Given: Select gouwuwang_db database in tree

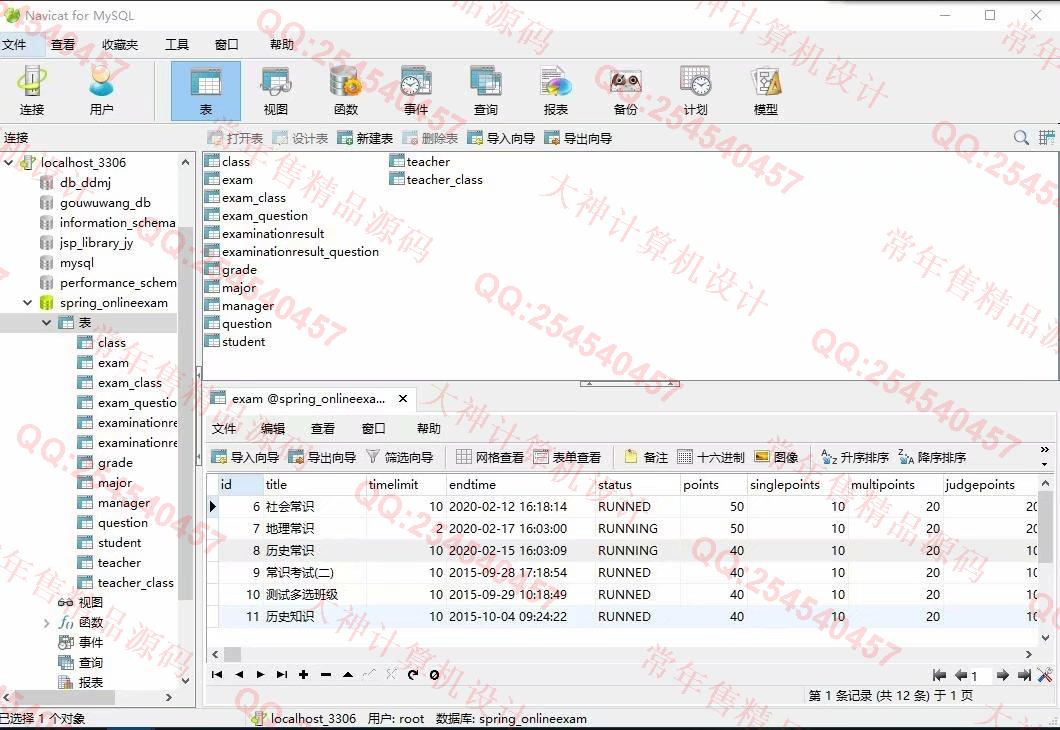Looking at the screenshot, I should point(105,203).
